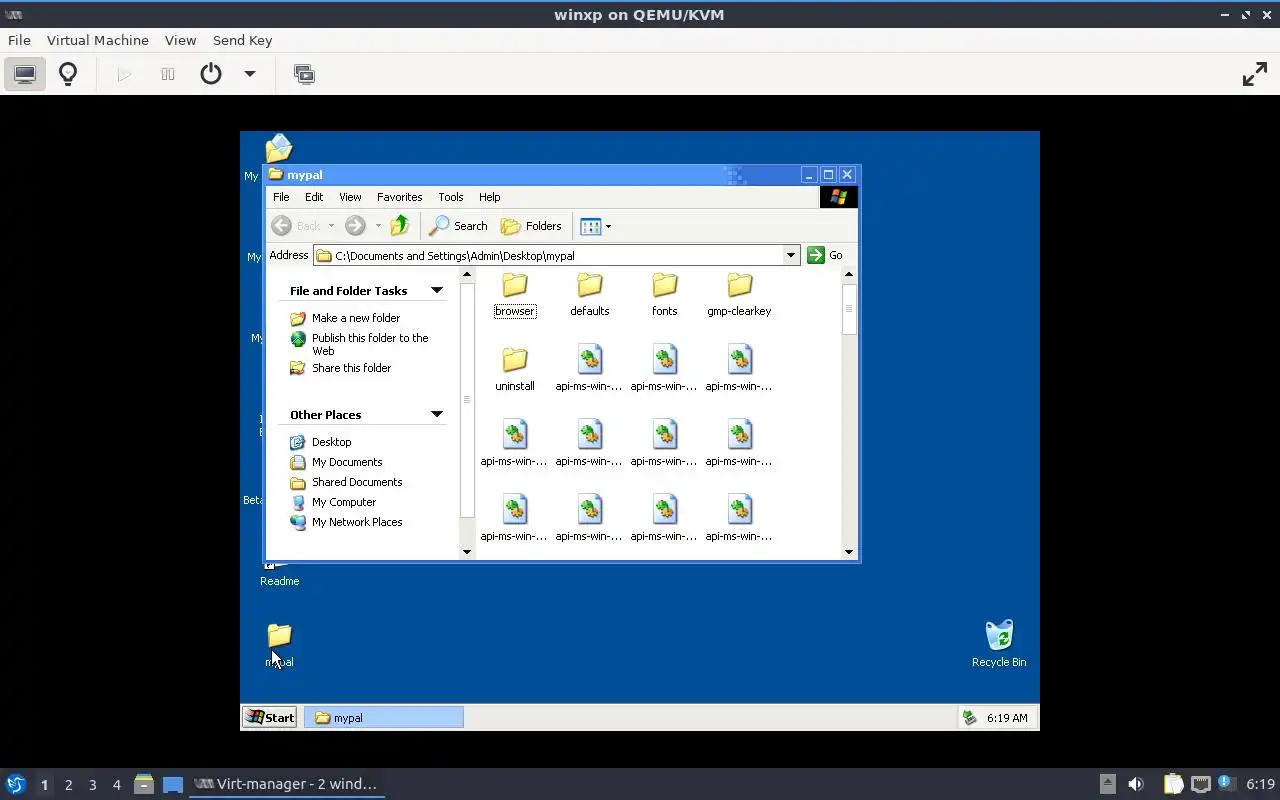
Task: Open the virt-manager graphical console view
Action: point(25,74)
